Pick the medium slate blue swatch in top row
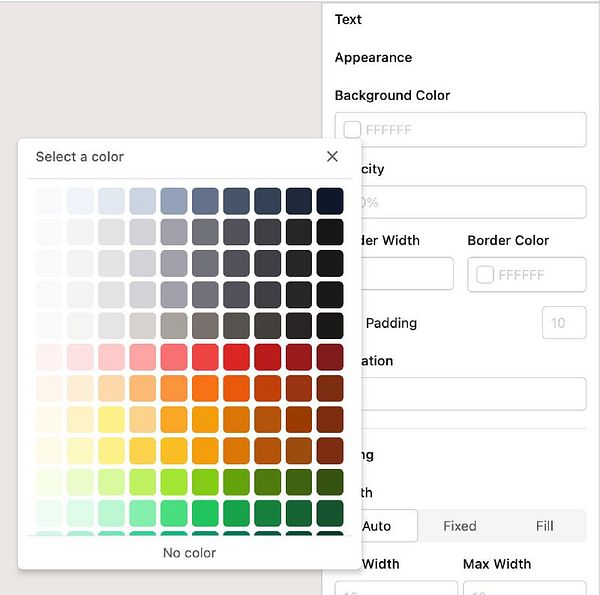 click(x=205, y=201)
